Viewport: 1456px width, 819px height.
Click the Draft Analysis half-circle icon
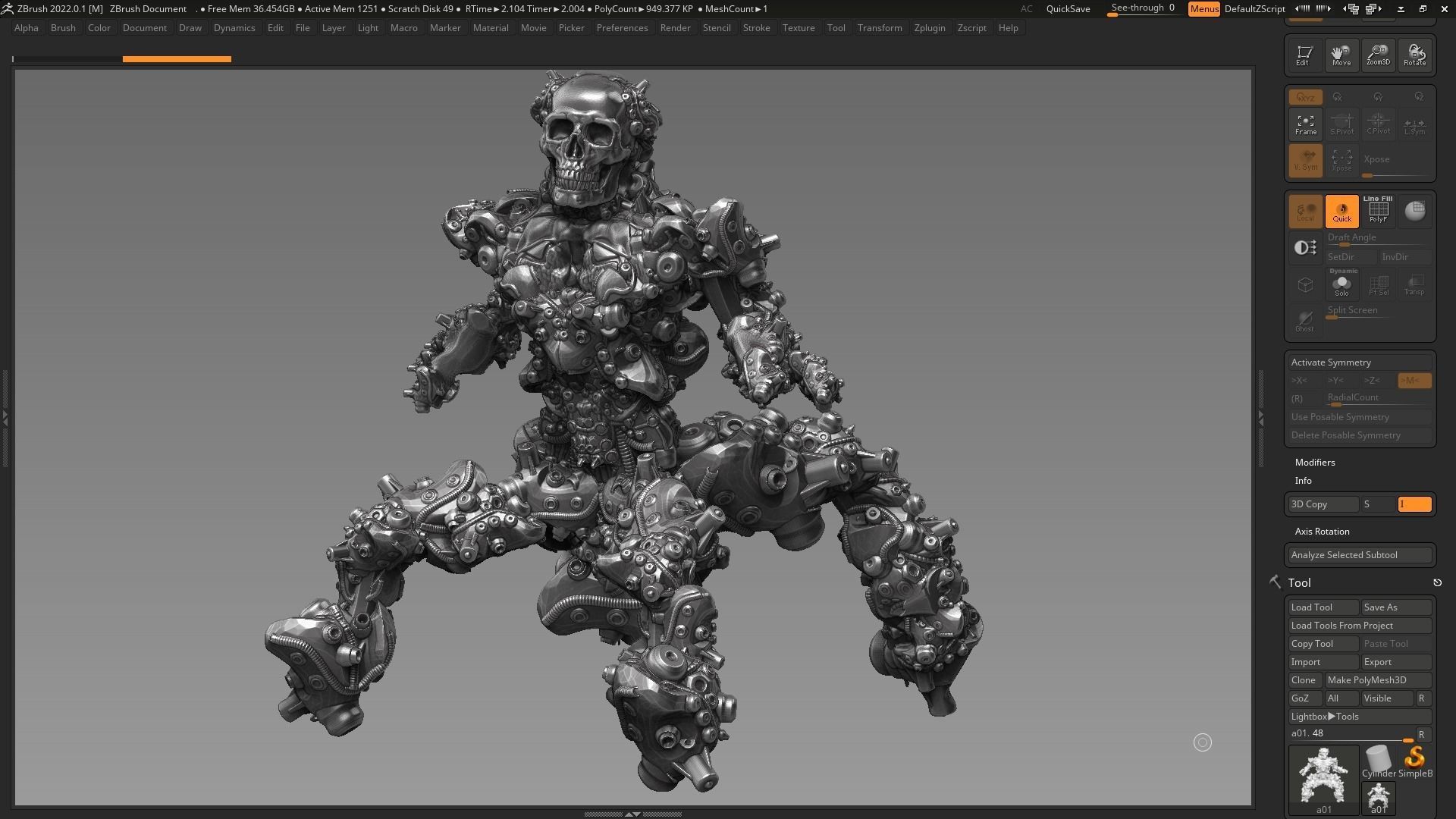click(x=1305, y=248)
